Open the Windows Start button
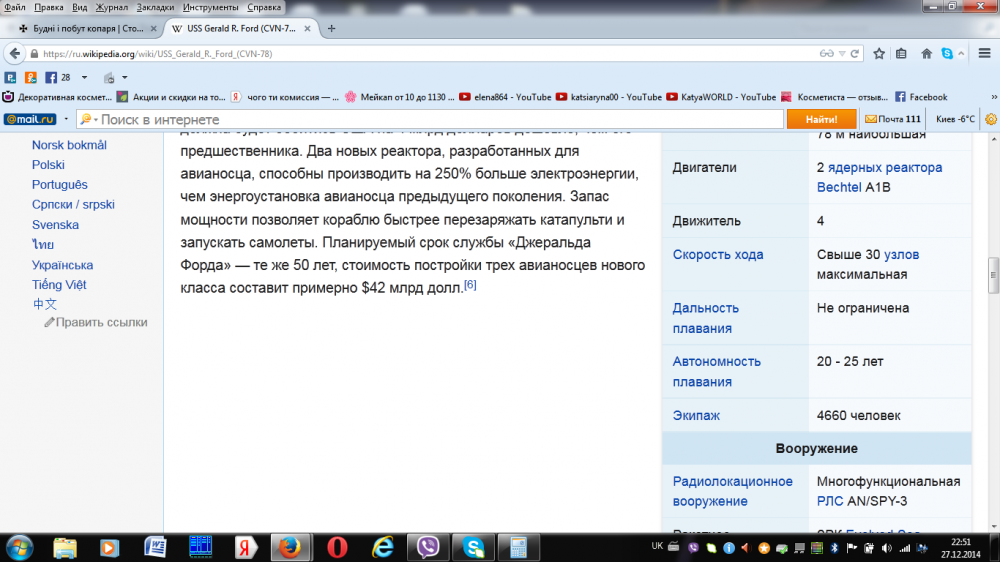The image size is (1000, 562). 19,547
